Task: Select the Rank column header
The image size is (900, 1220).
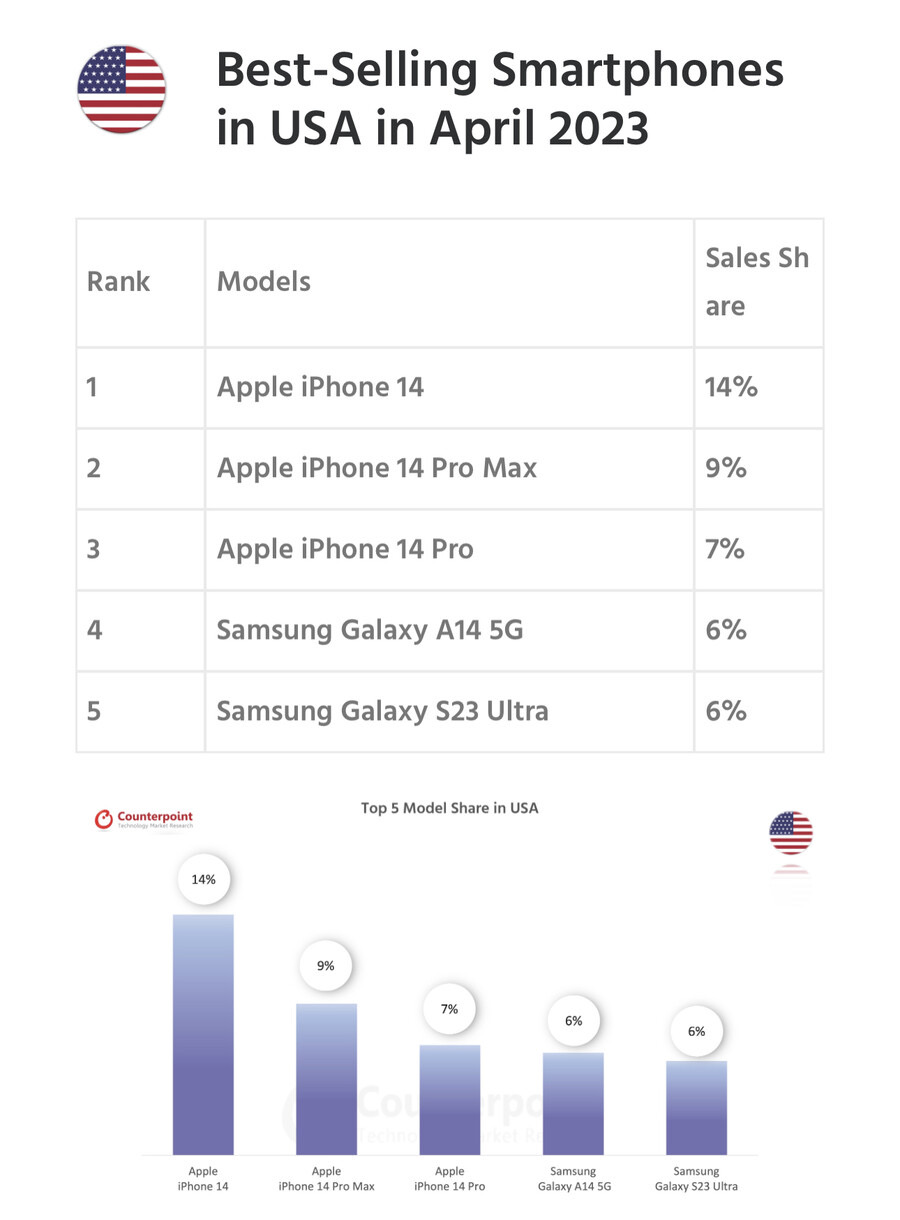Action: click(118, 282)
